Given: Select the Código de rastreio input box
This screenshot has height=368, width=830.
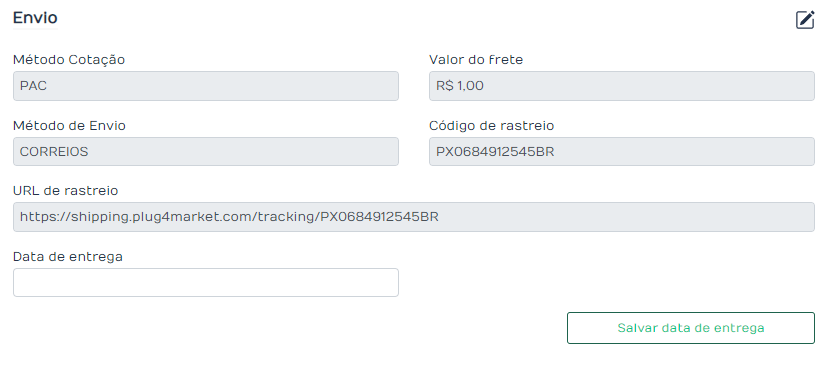Looking at the screenshot, I should pos(622,151).
